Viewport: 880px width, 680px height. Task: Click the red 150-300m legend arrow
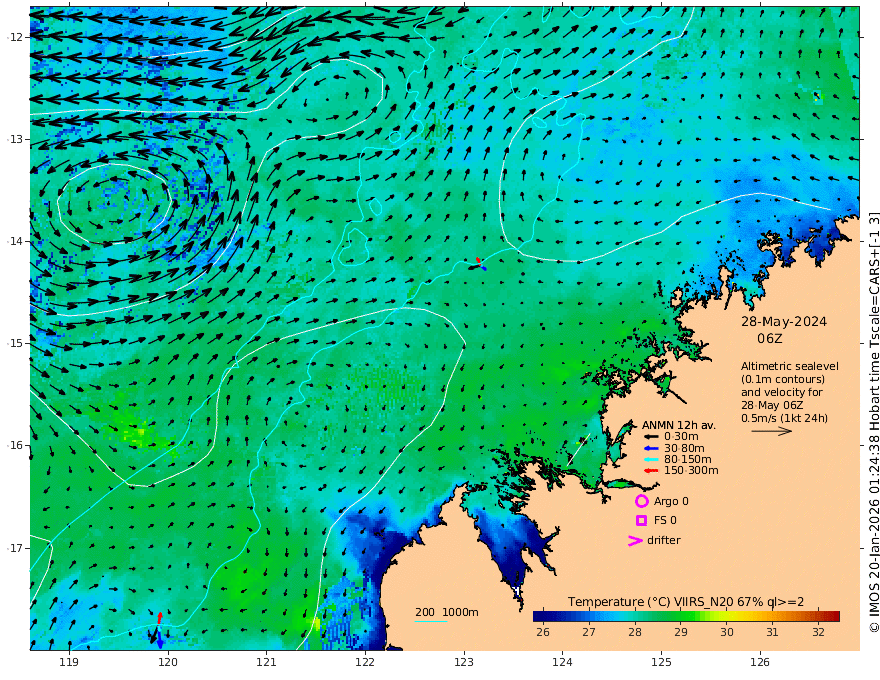[650, 471]
